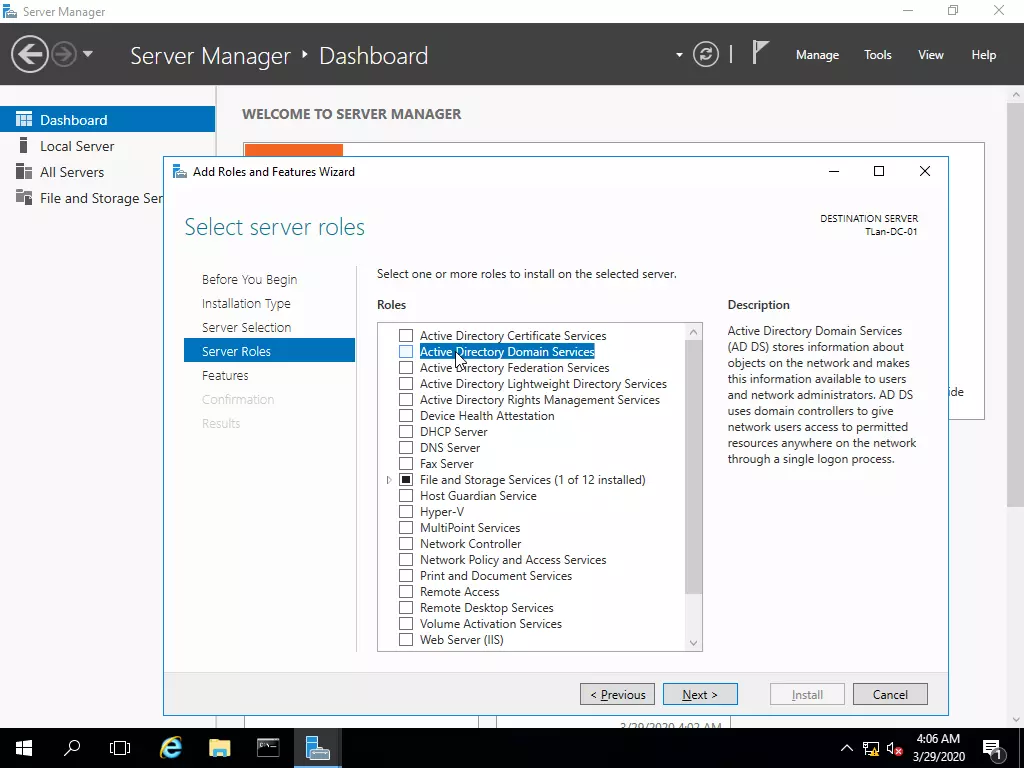
Task: Check Device Health Attestation role
Action: (406, 415)
